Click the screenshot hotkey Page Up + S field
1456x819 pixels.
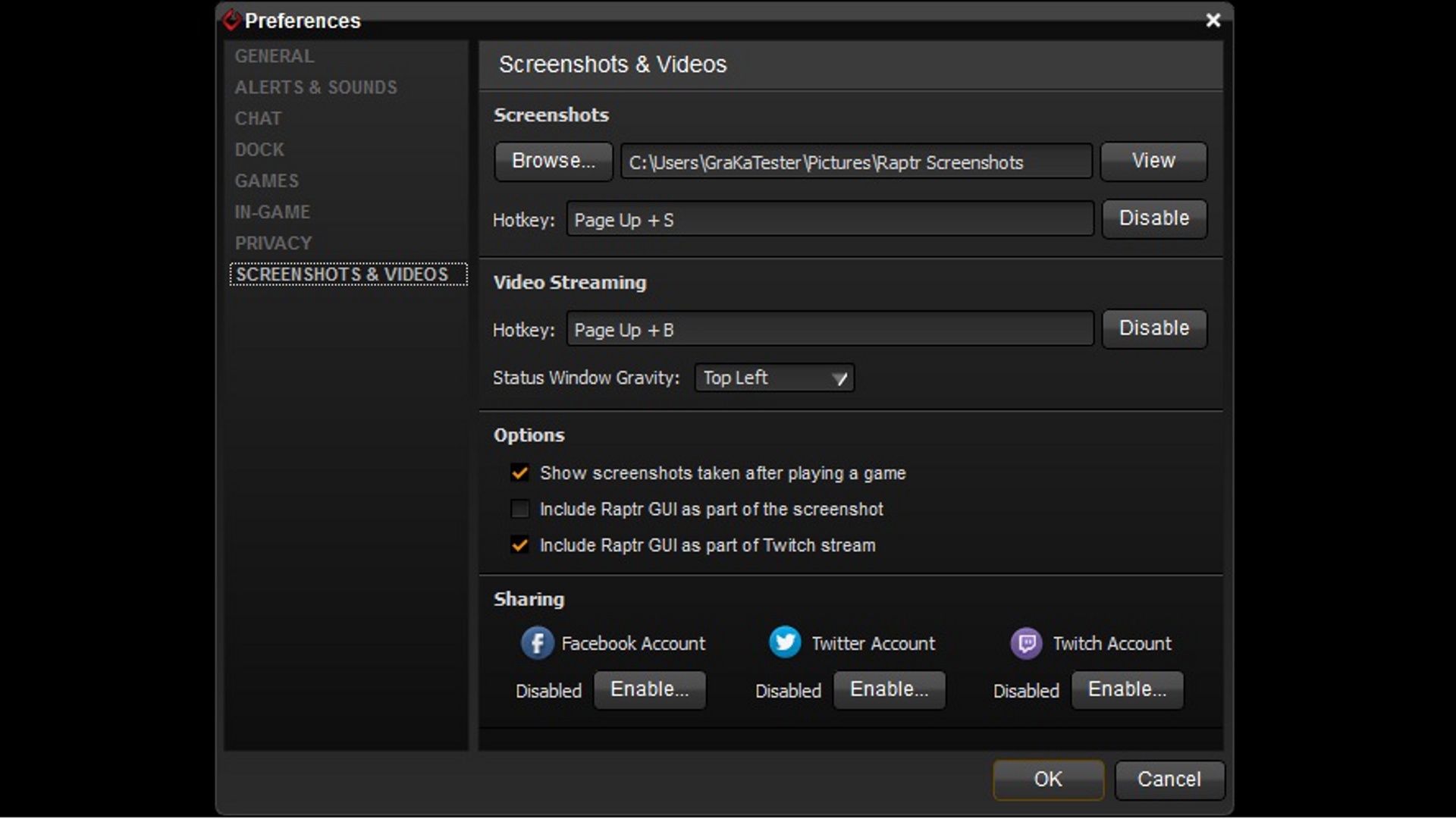click(830, 220)
